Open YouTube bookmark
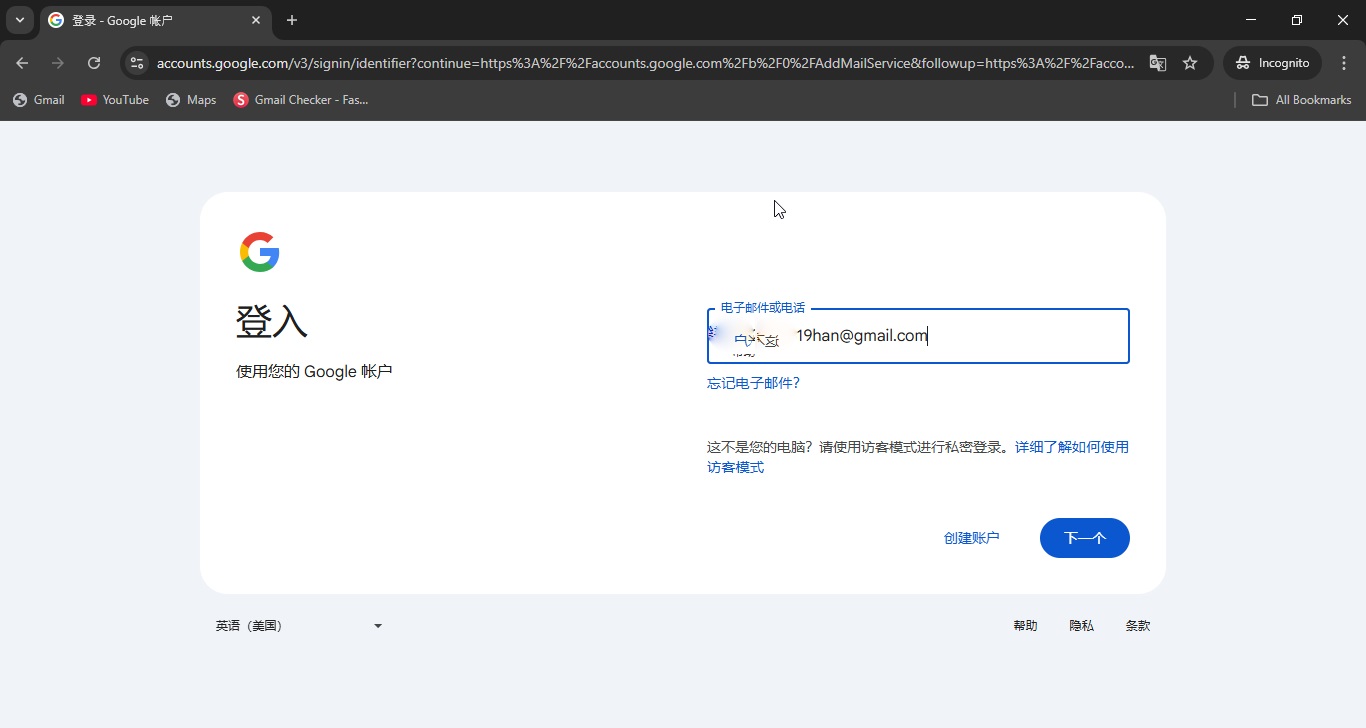The image size is (1366, 728). [115, 100]
